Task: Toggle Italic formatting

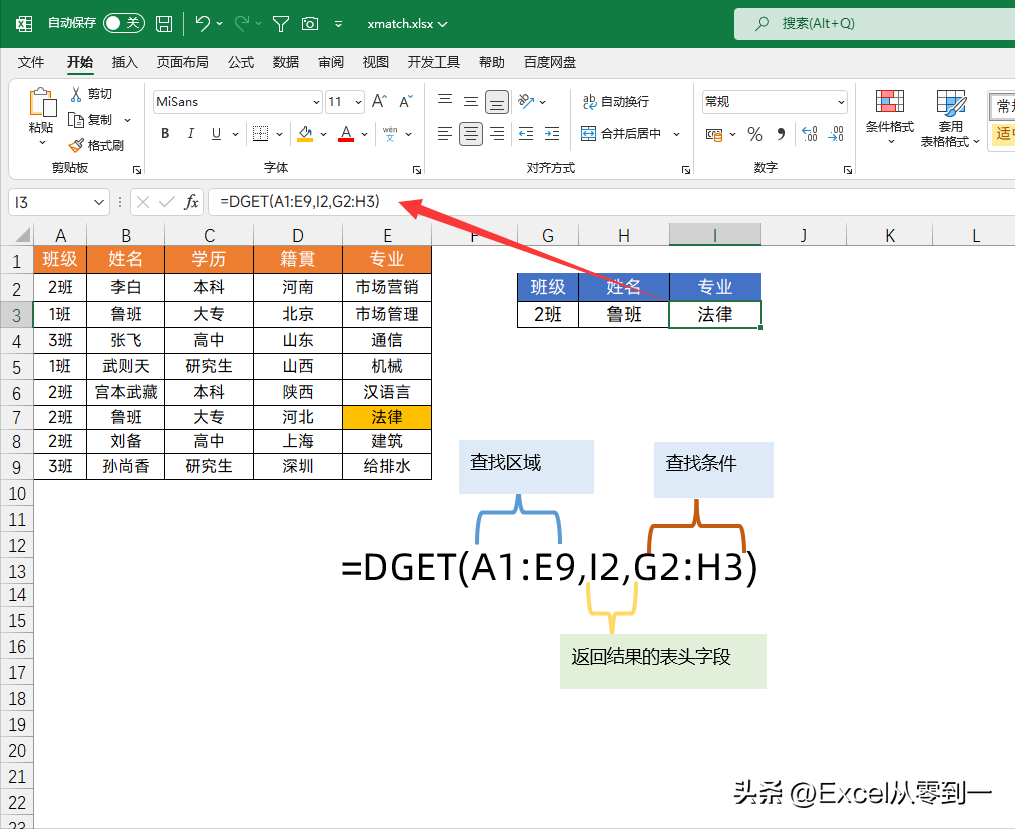Action: [190, 134]
